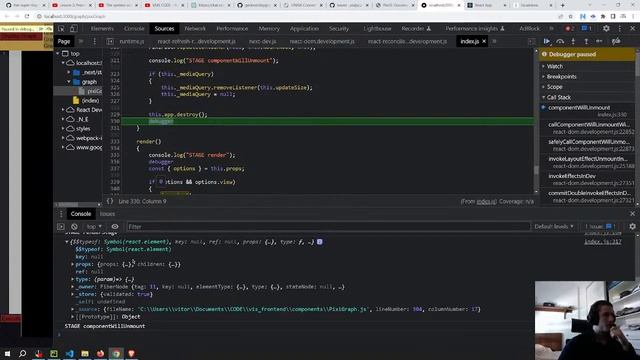640x360 pixels.
Task: Open index.js source link in status bar
Action: 487,201
